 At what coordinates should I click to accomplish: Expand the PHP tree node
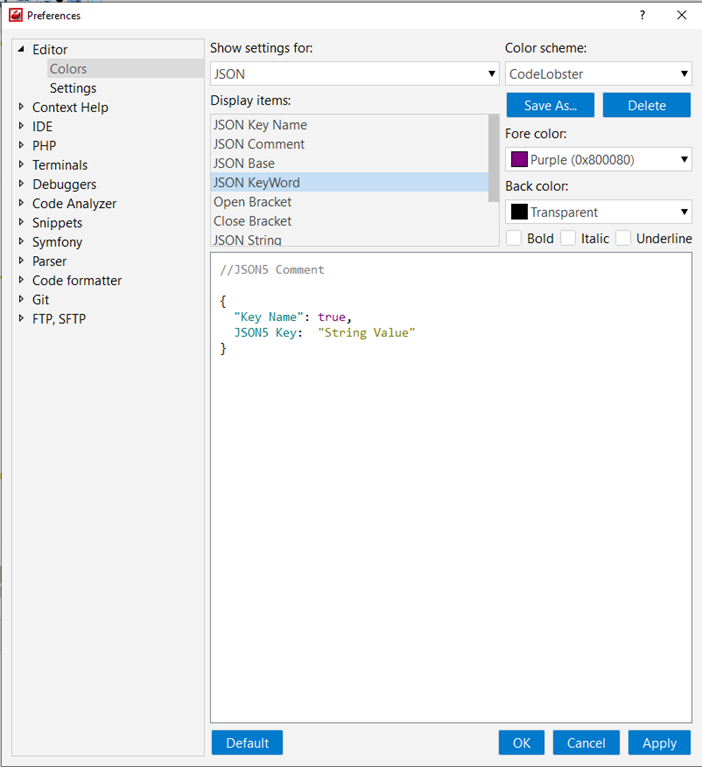(21, 145)
